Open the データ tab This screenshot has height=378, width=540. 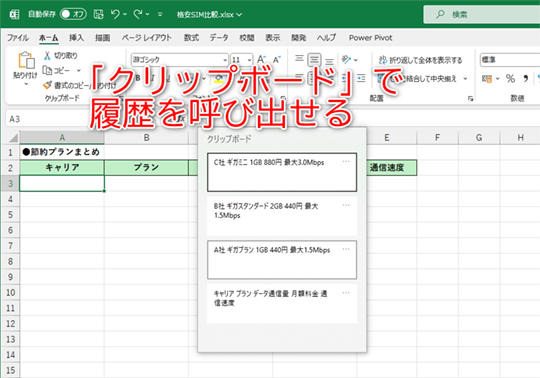click(x=219, y=38)
